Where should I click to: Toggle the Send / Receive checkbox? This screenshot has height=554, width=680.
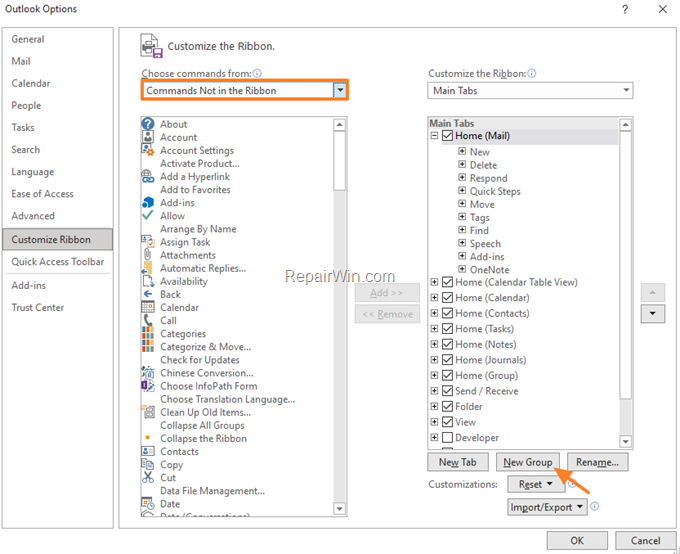pyautogui.click(x=448, y=391)
